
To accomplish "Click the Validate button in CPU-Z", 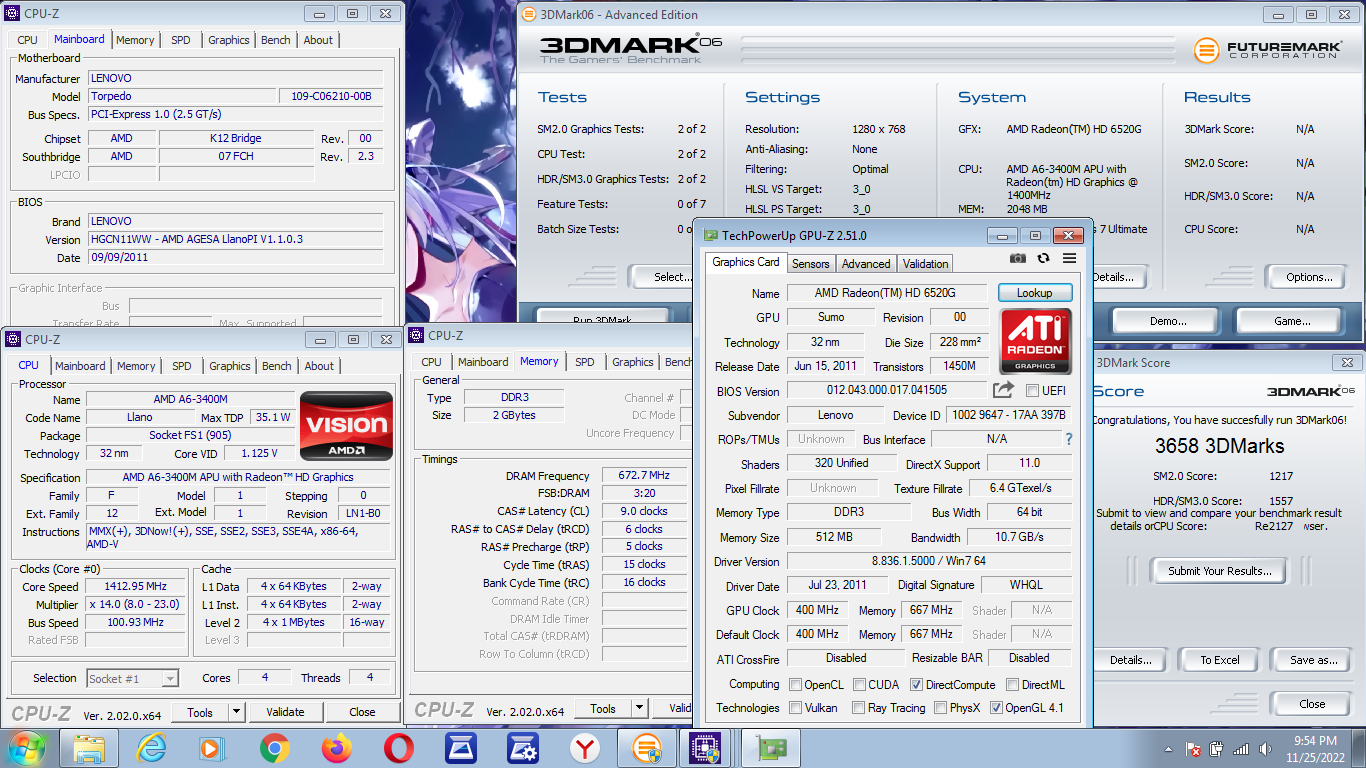I will coord(285,712).
